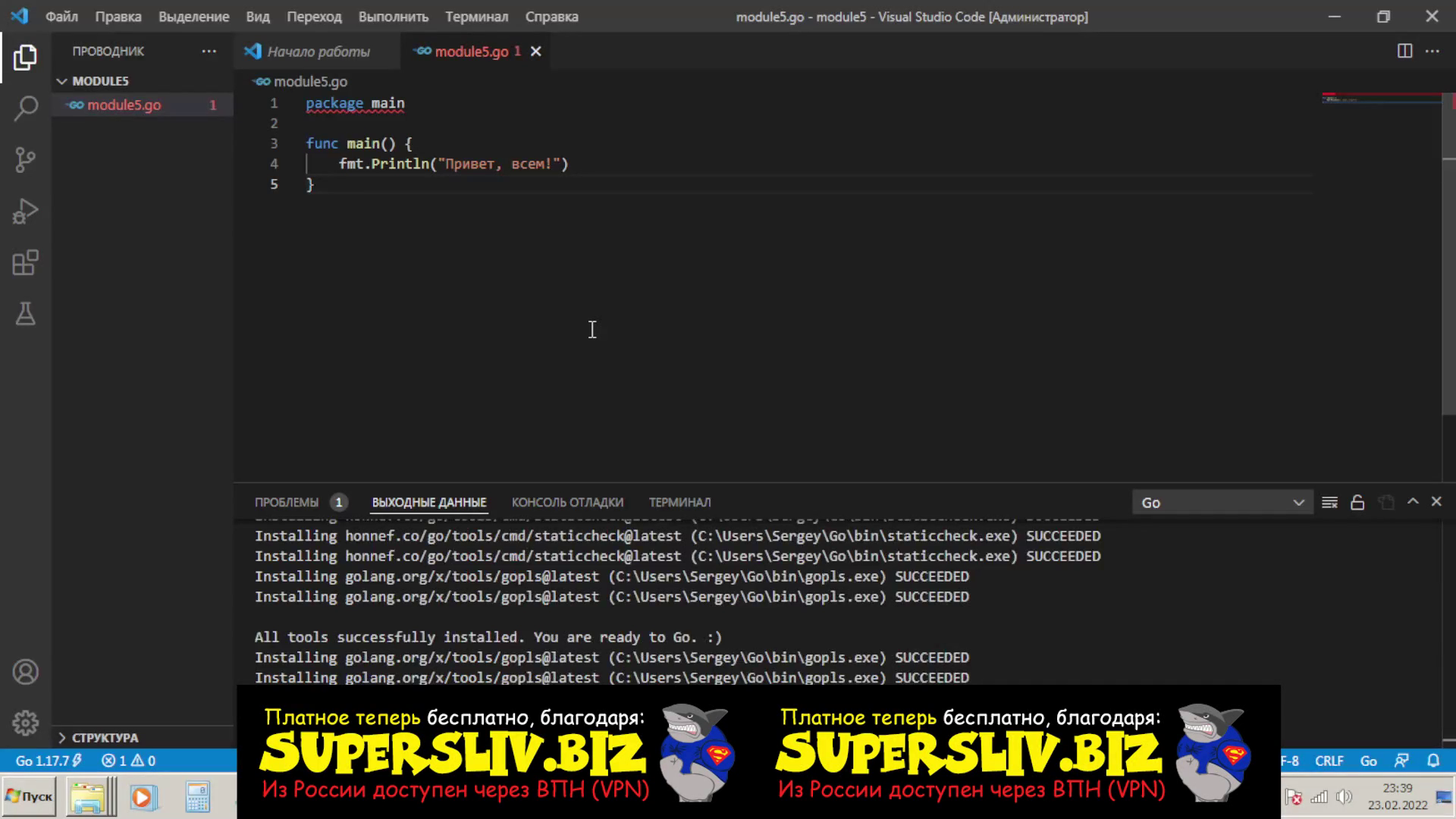
Task: Click the Go language mode in status bar
Action: point(1368,761)
